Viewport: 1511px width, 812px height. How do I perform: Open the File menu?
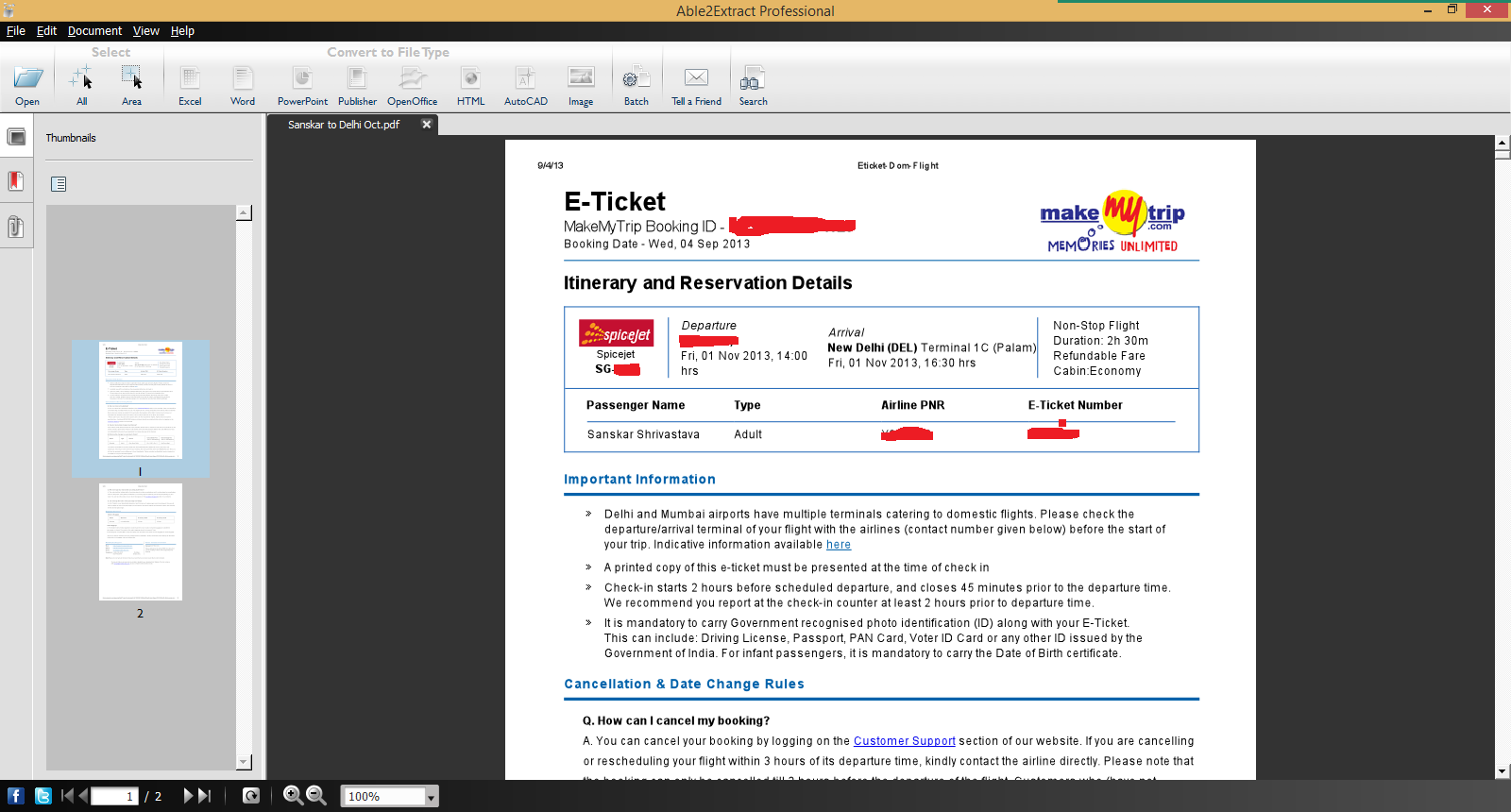click(16, 30)
